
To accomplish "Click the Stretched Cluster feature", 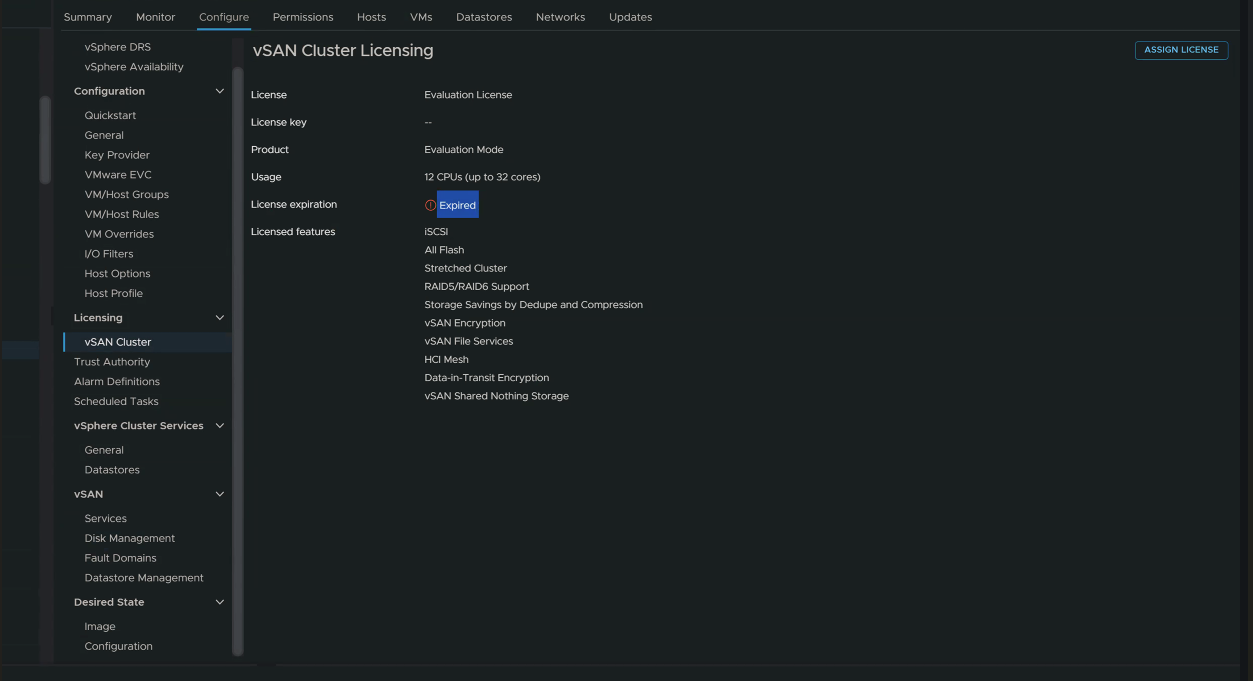I will pos(466,268).
